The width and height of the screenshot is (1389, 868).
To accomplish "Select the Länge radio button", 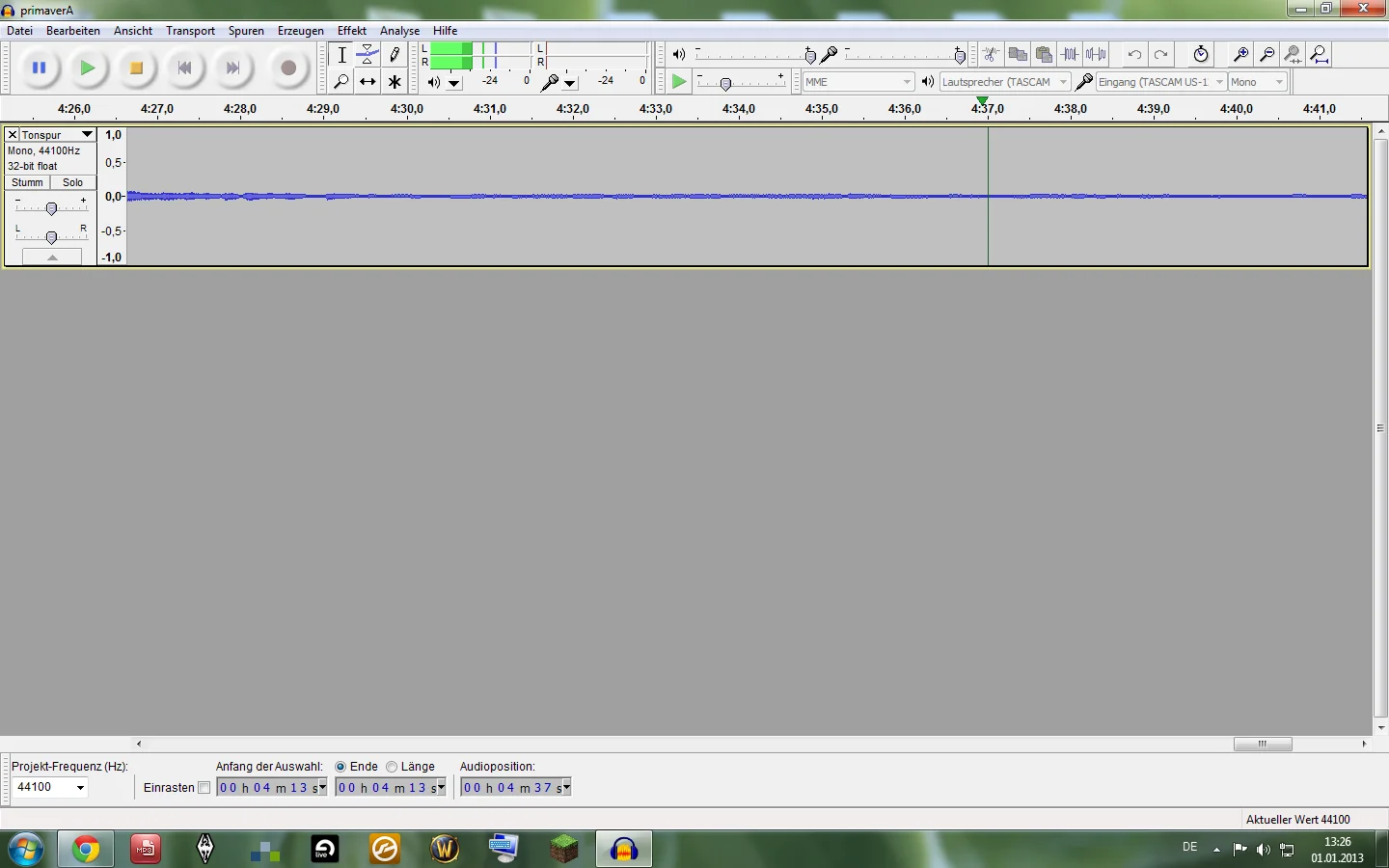I will point(392,767).
